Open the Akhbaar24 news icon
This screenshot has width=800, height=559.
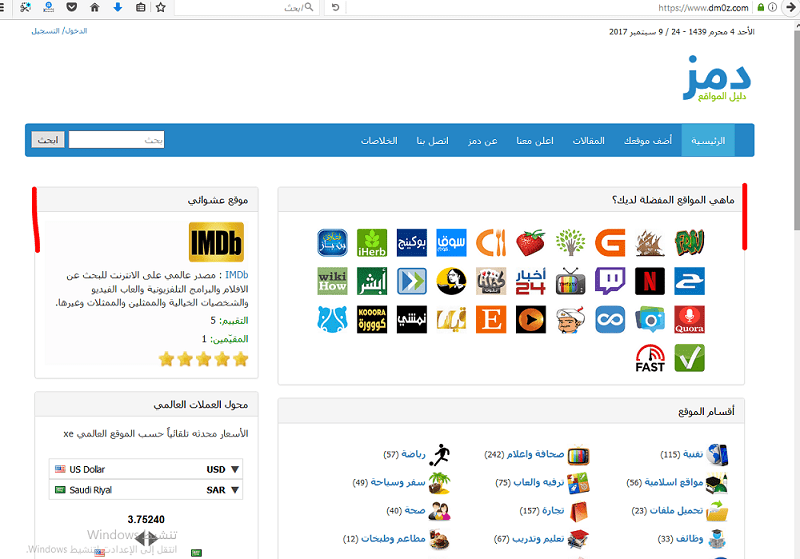pyautogui.click(x=531, y=281)
